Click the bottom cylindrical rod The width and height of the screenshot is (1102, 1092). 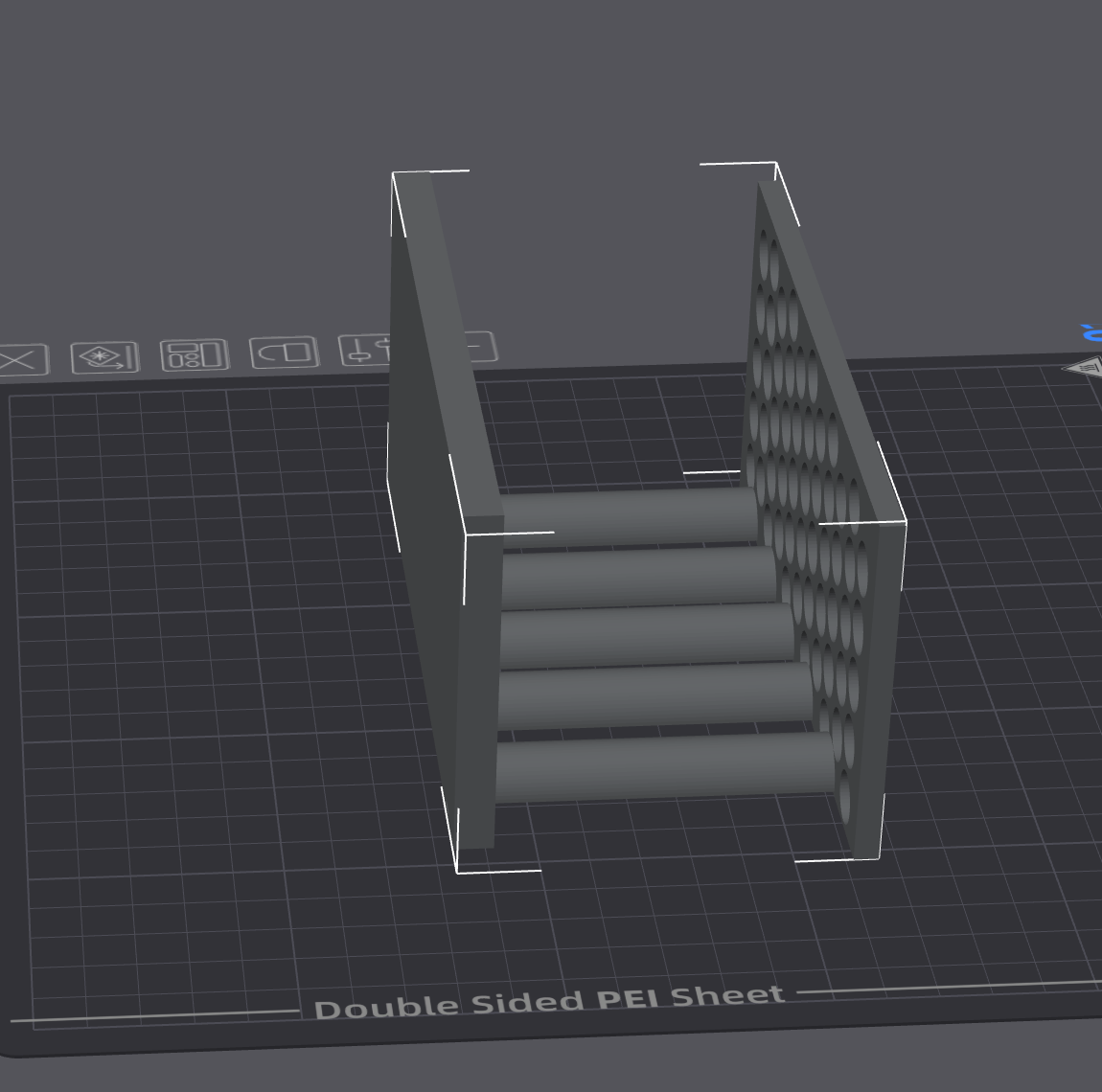(661, 766)
